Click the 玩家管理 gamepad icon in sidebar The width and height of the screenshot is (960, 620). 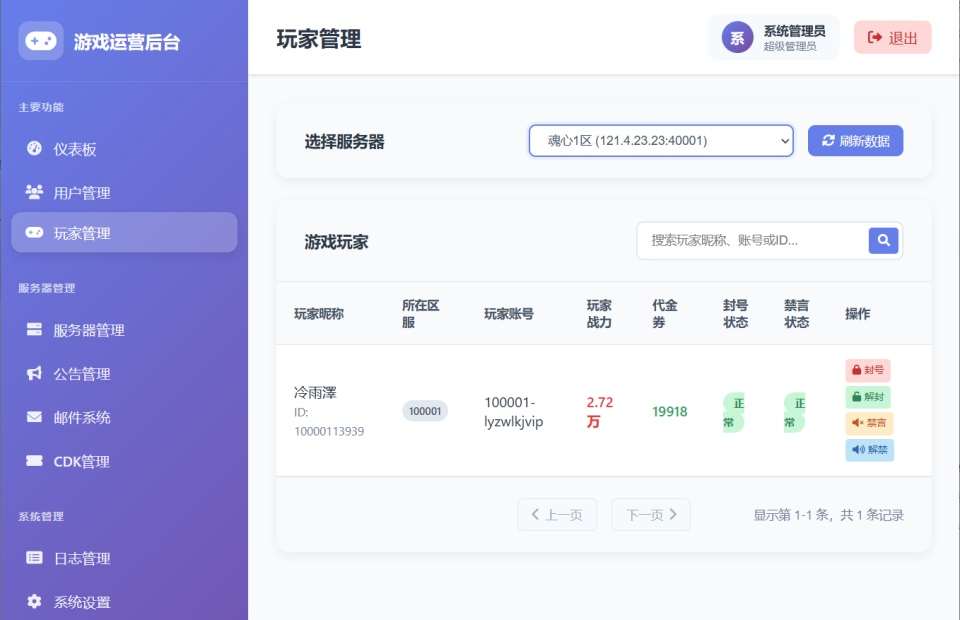pyautogui.click(x=32, y=232)
